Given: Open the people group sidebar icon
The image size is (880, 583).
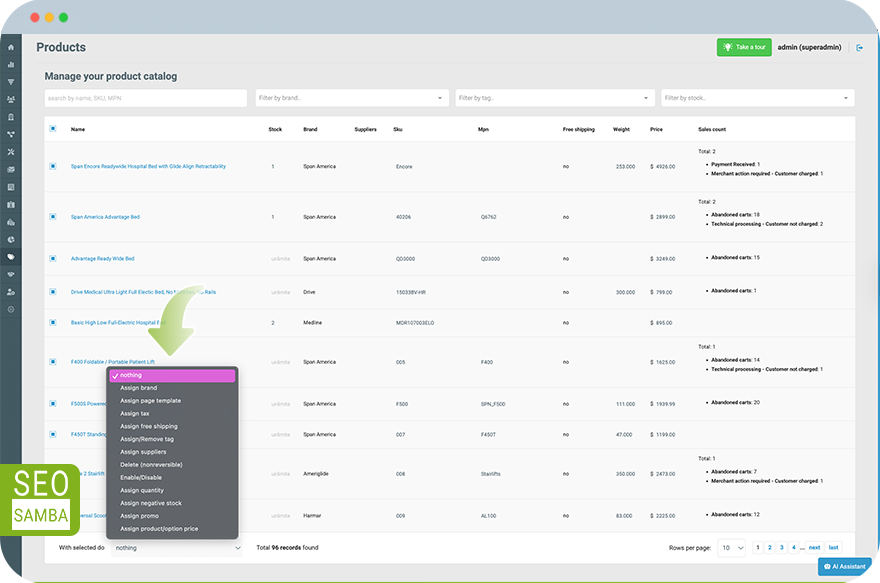Looking at the screenshot, I should pyautogui.click(x=11, y=99).
